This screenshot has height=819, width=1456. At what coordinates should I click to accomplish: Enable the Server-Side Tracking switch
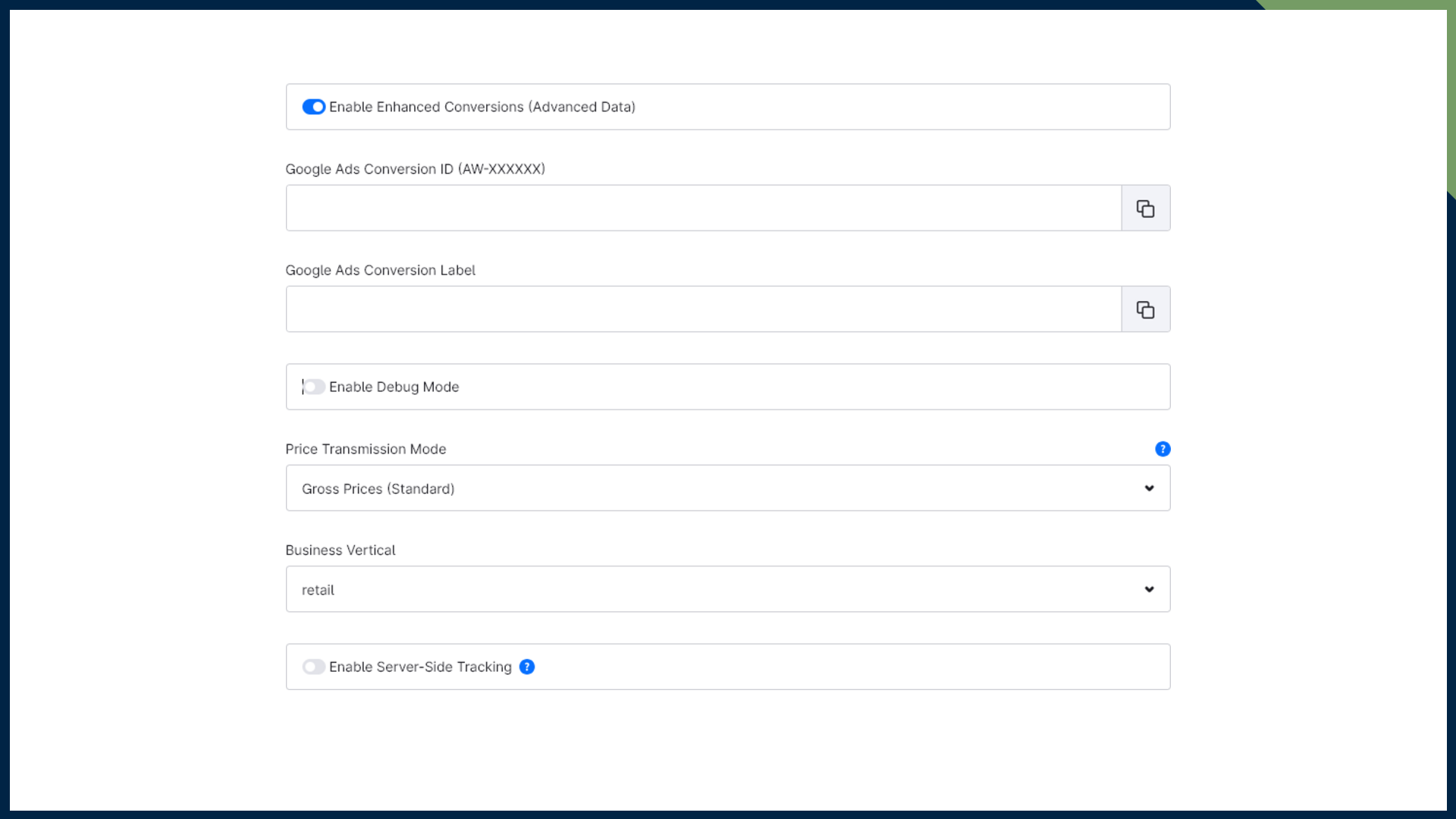(x=313, y=667)
